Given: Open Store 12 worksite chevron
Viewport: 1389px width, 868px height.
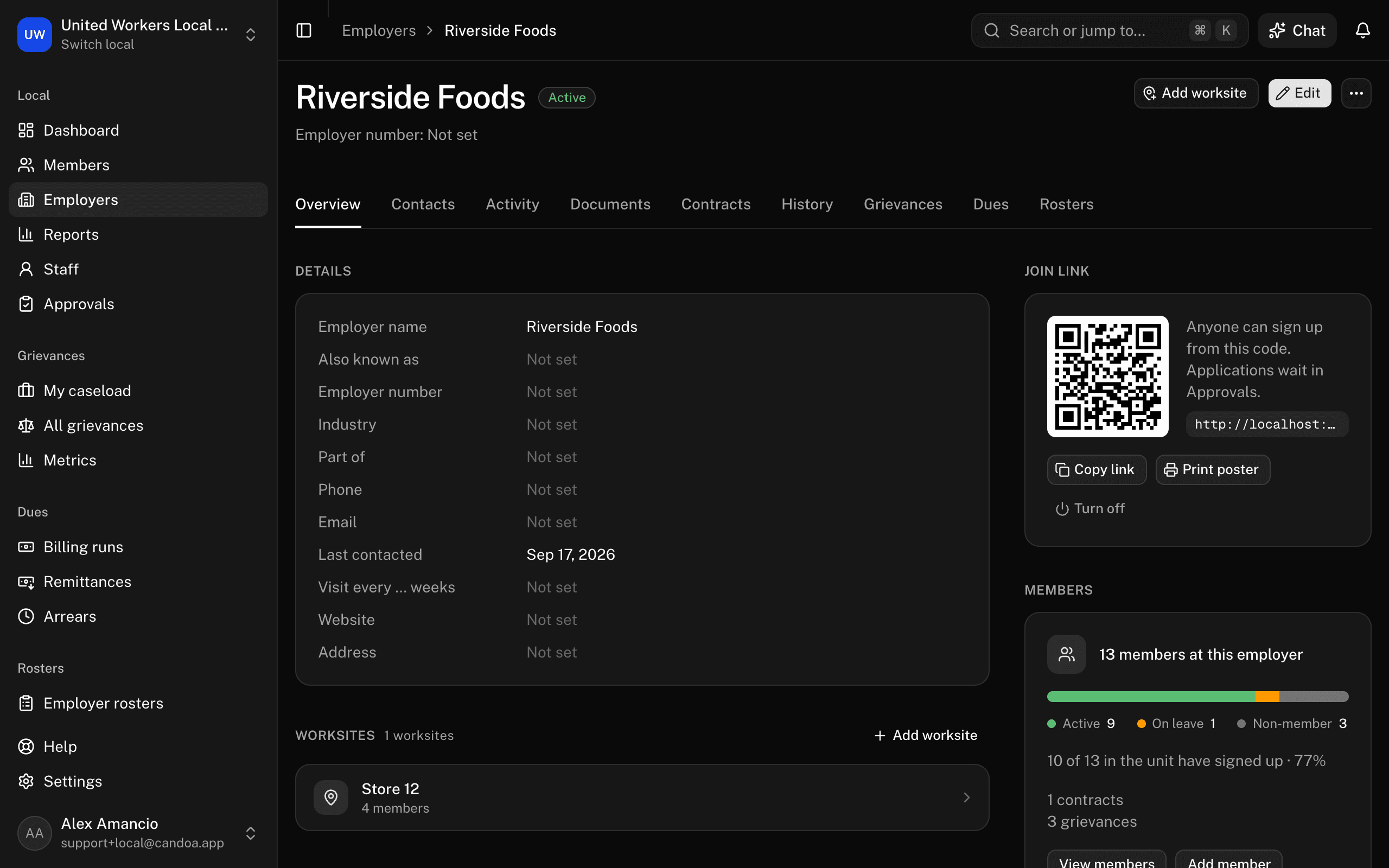Looking at the screenshot, I should click(966, 797).
